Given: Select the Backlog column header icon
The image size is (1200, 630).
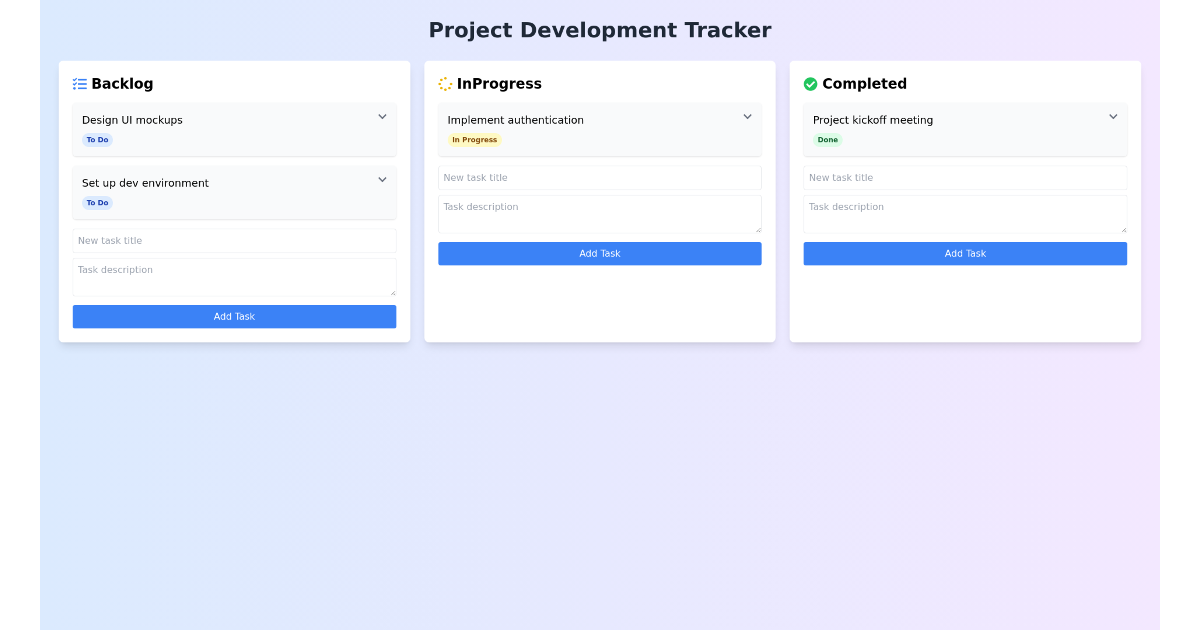Looking at the screenshot, I should coord(80,83).
